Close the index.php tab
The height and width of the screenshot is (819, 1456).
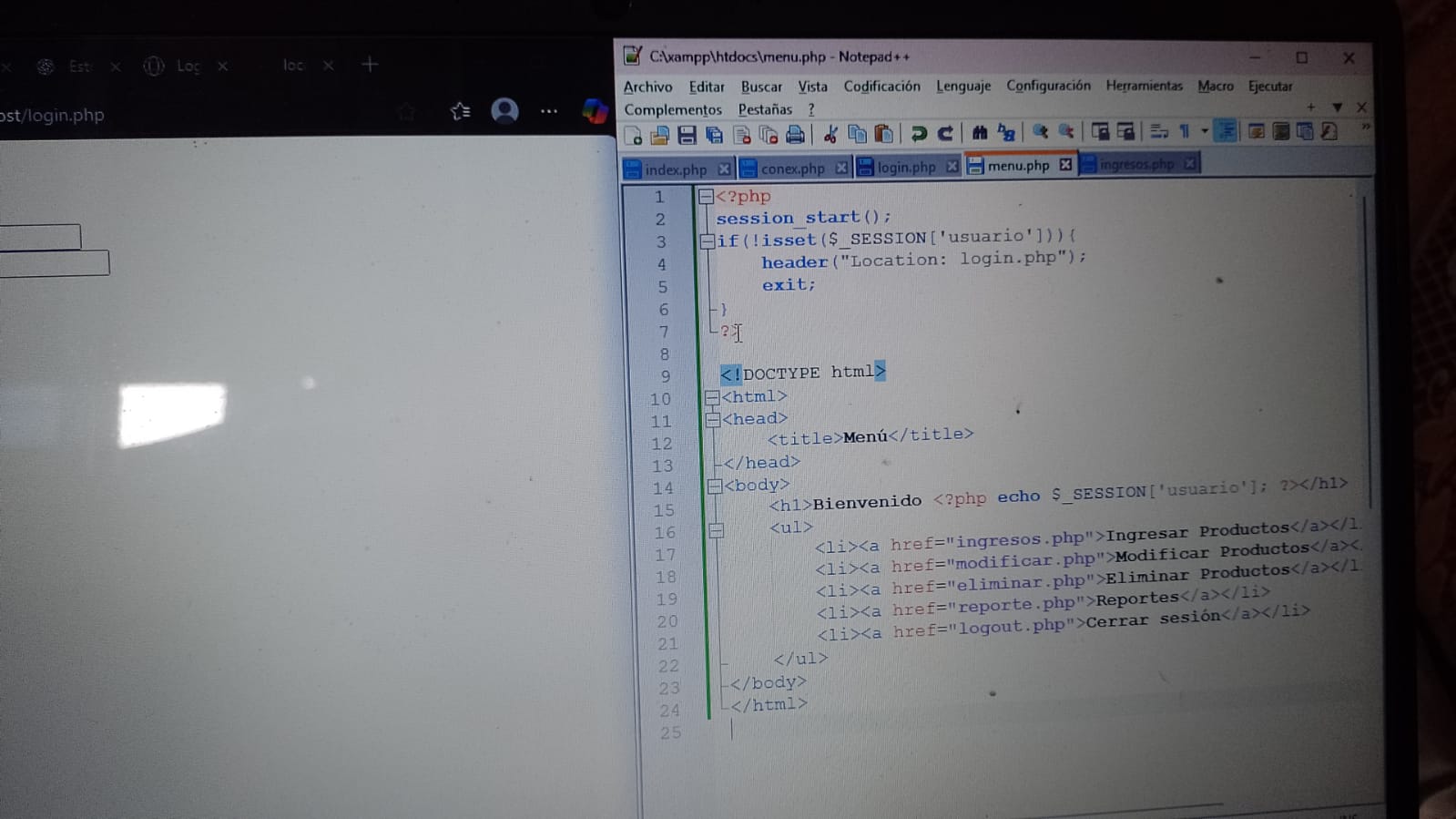point(724,169)
